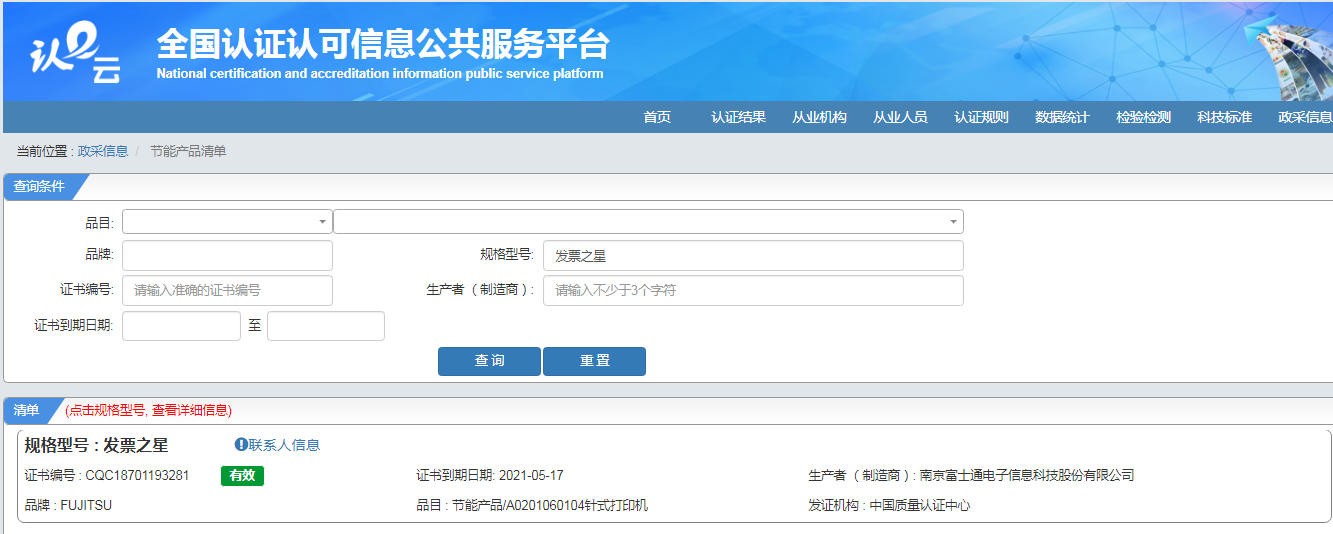The width and height of the screenshot is (1333, 534).
Task: Click the 证书到期日期 end date field
Action: 326,326
